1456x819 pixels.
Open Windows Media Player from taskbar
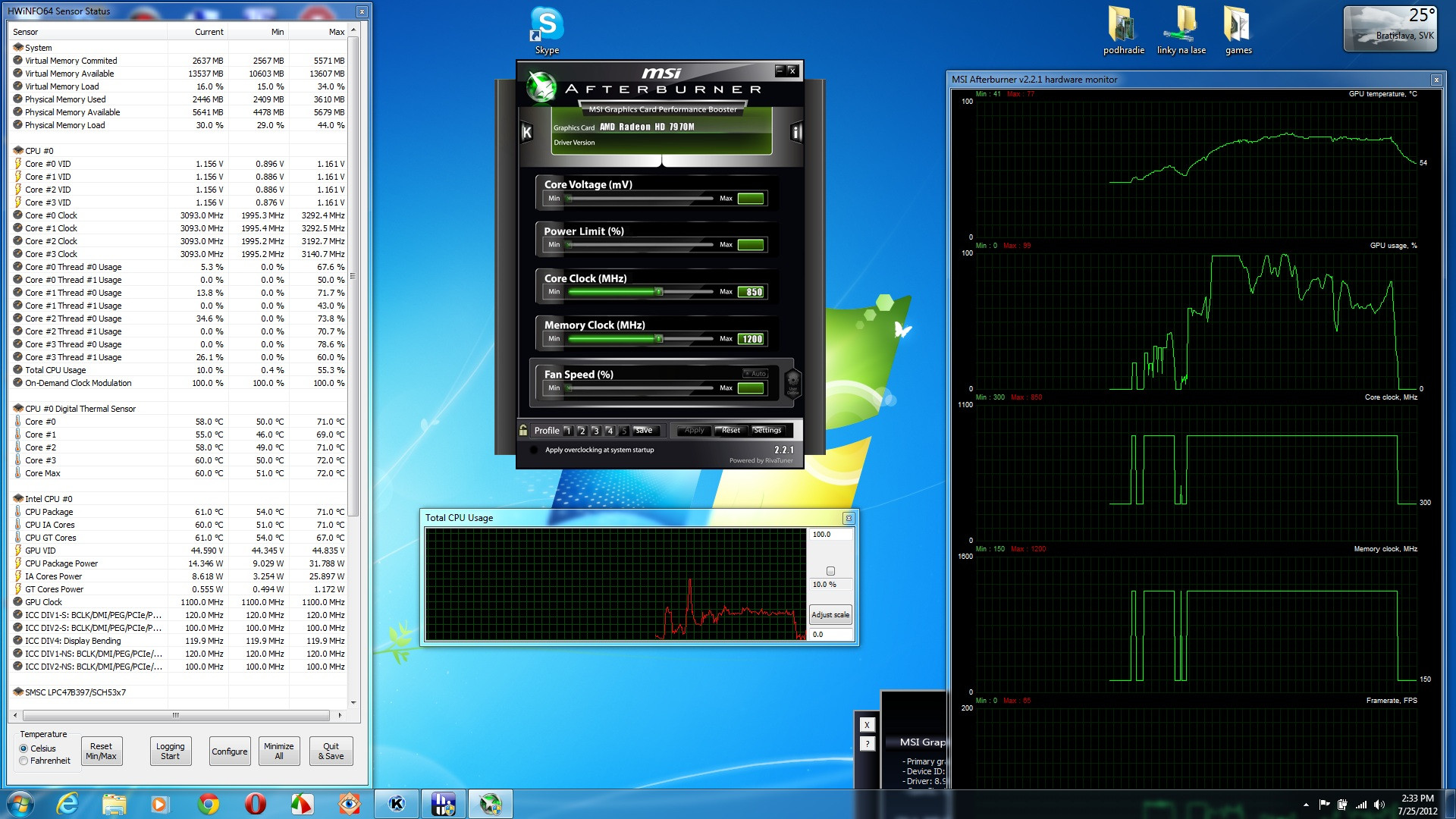(161, 804)
